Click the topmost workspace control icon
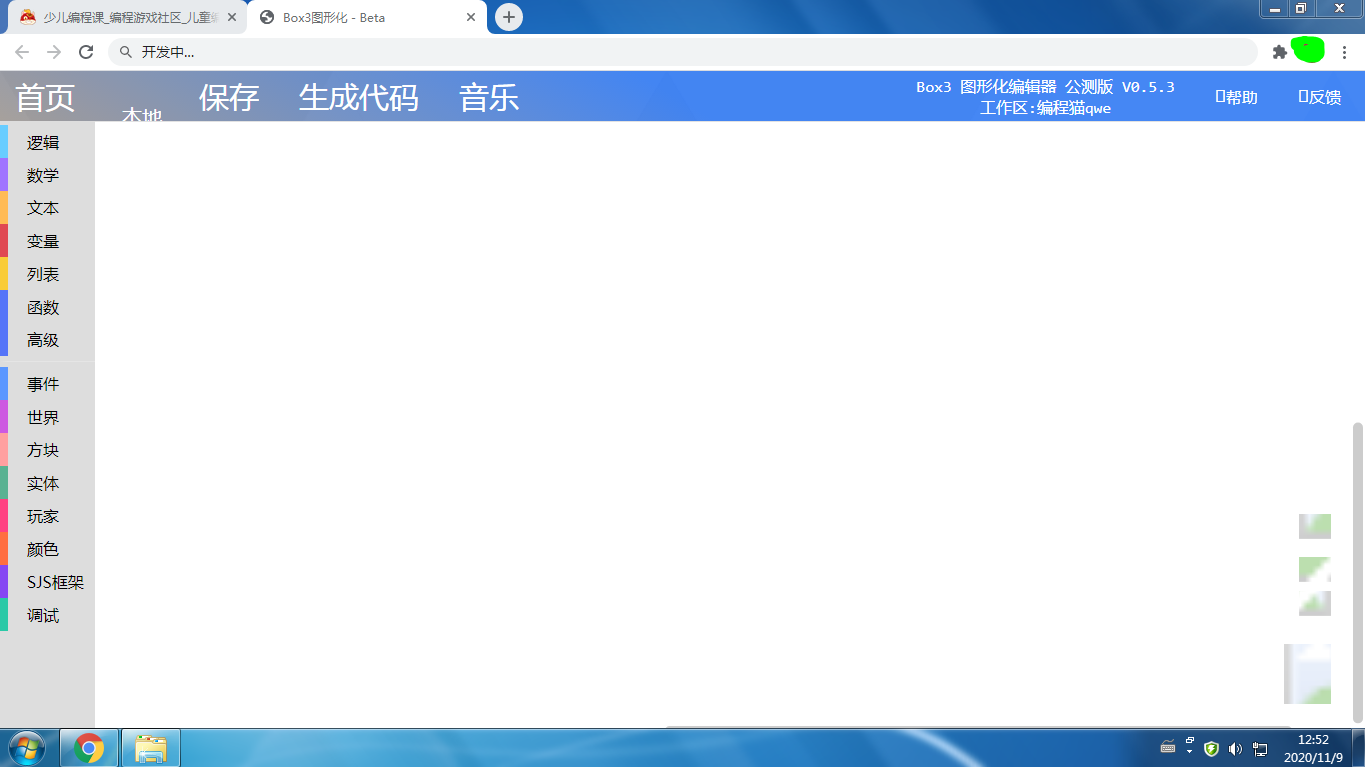The width and height of the screenshot is (1365, 767). pyautogui.click(x=1315, y=526)
